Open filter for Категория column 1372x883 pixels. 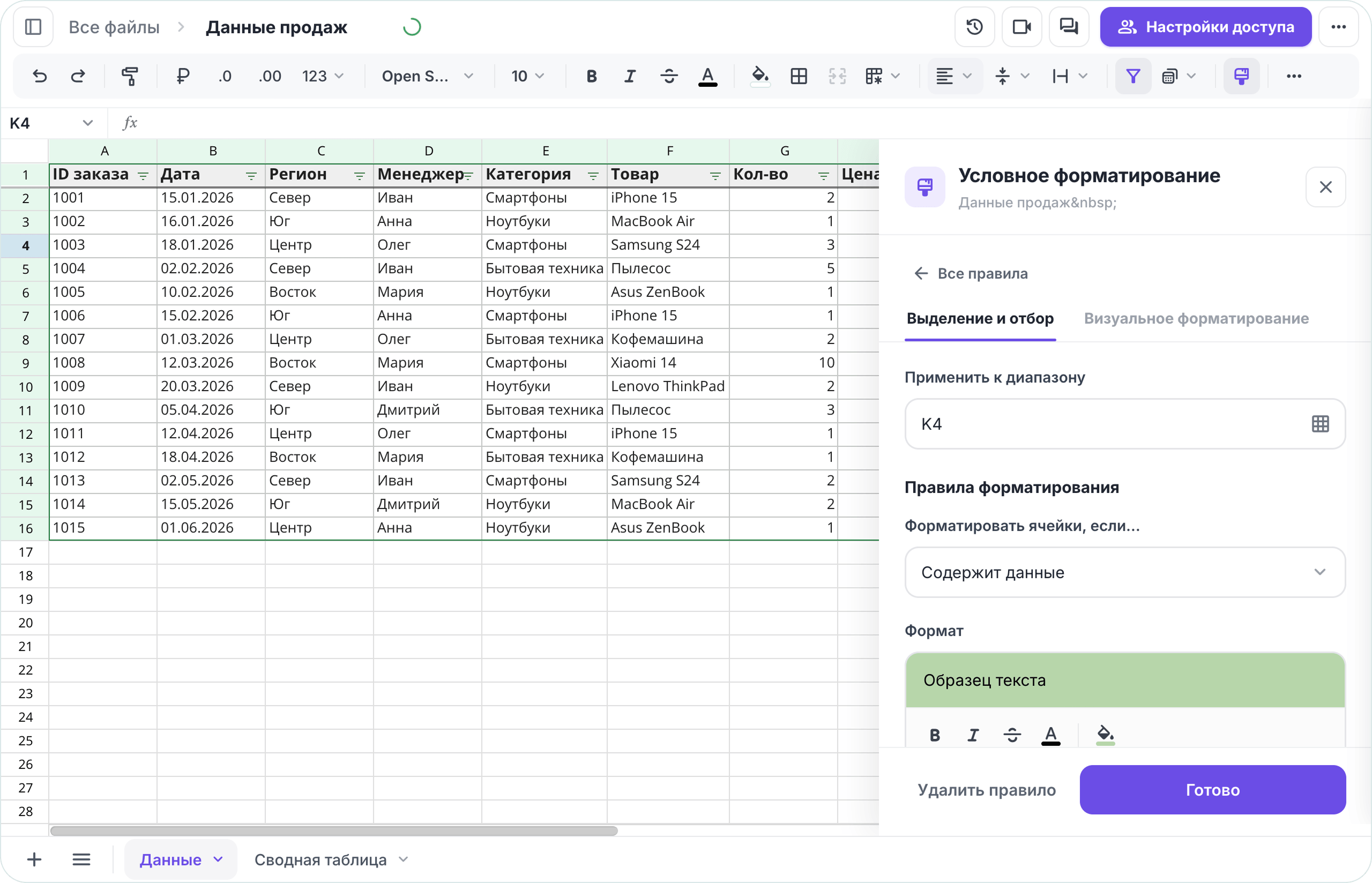[593, 176]
